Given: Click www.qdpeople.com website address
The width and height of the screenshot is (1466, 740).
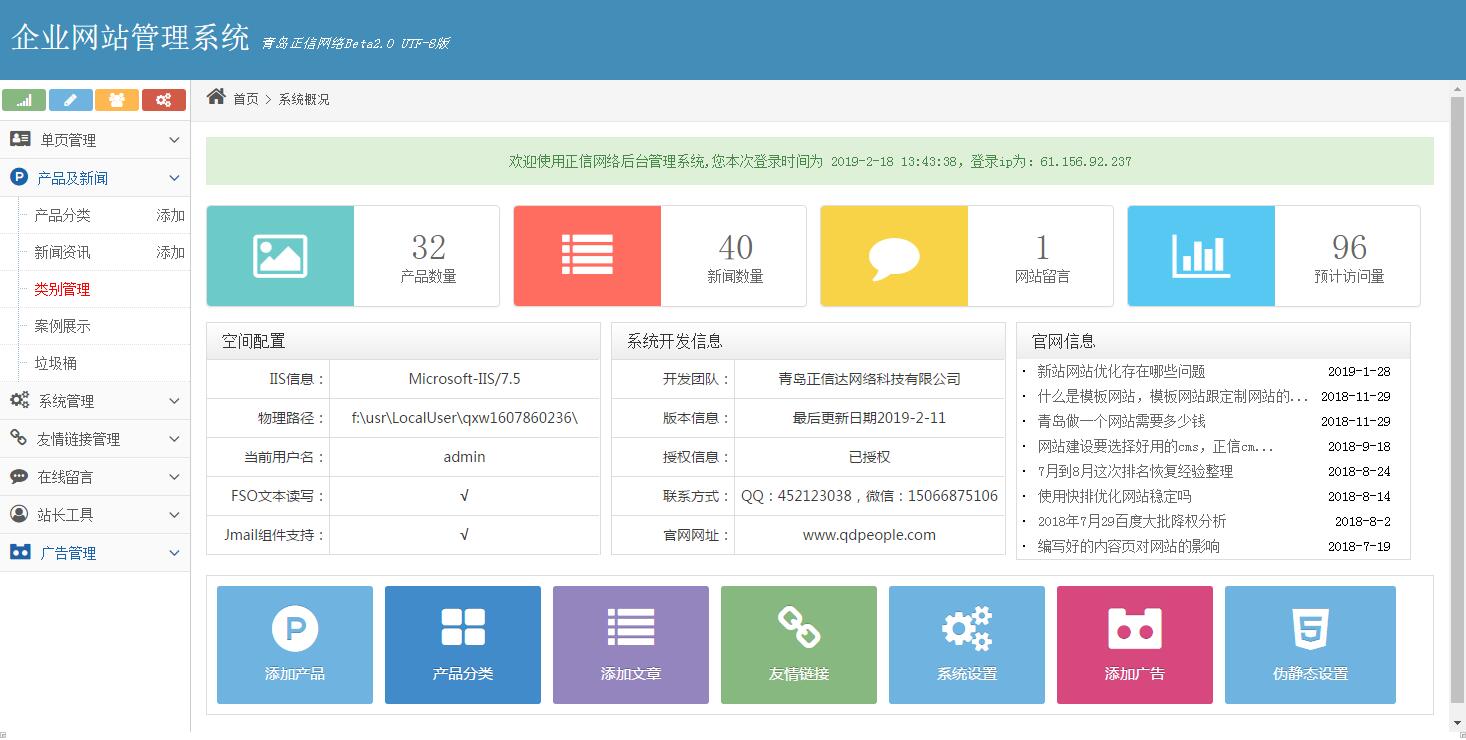Looking at the screenshot, I should click(x=869, y=535).
